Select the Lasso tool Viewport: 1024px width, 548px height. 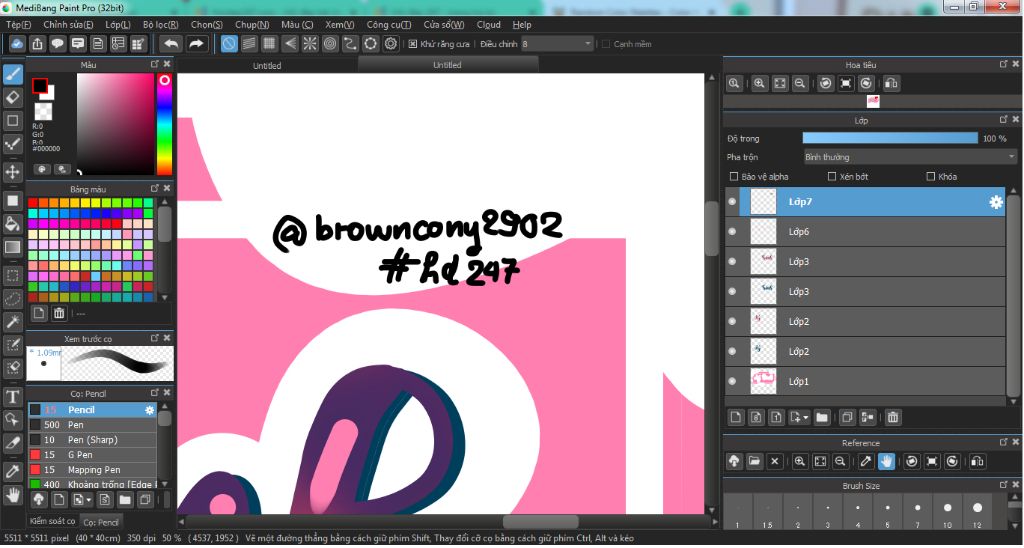[12, 299]
